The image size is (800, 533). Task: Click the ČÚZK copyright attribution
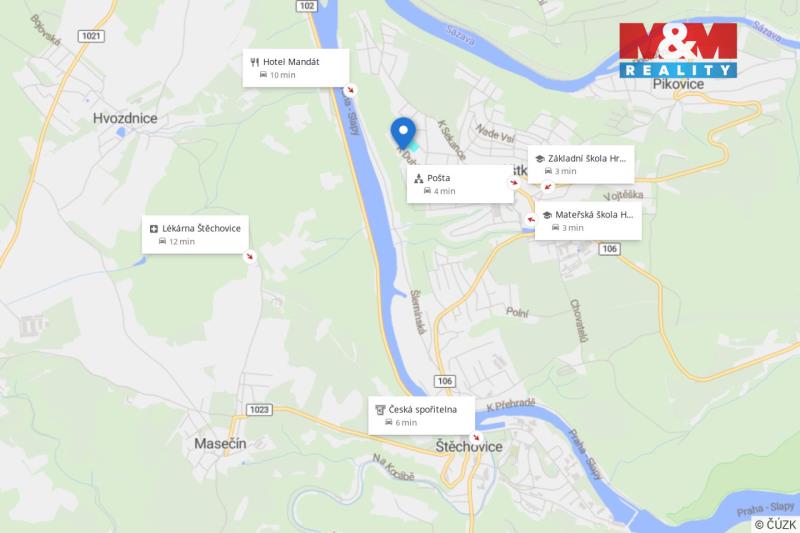tap(776, 524)
